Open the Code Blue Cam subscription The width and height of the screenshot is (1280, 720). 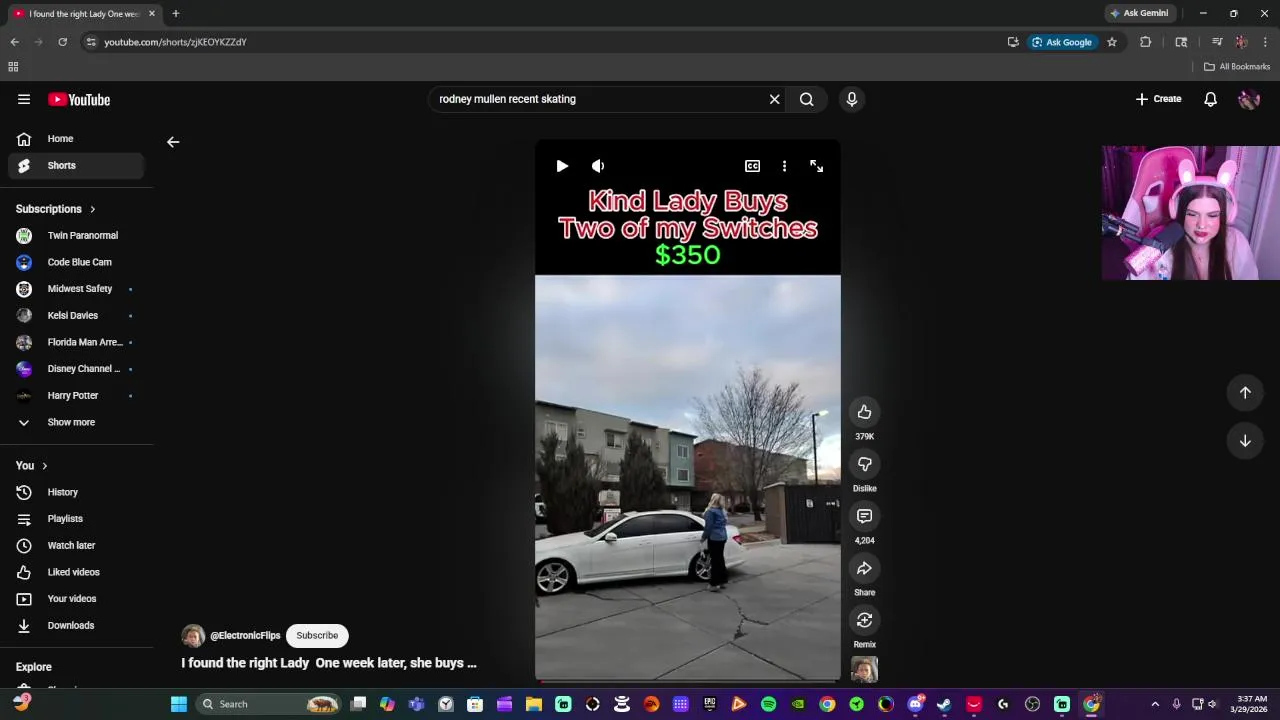coord(76,262)
